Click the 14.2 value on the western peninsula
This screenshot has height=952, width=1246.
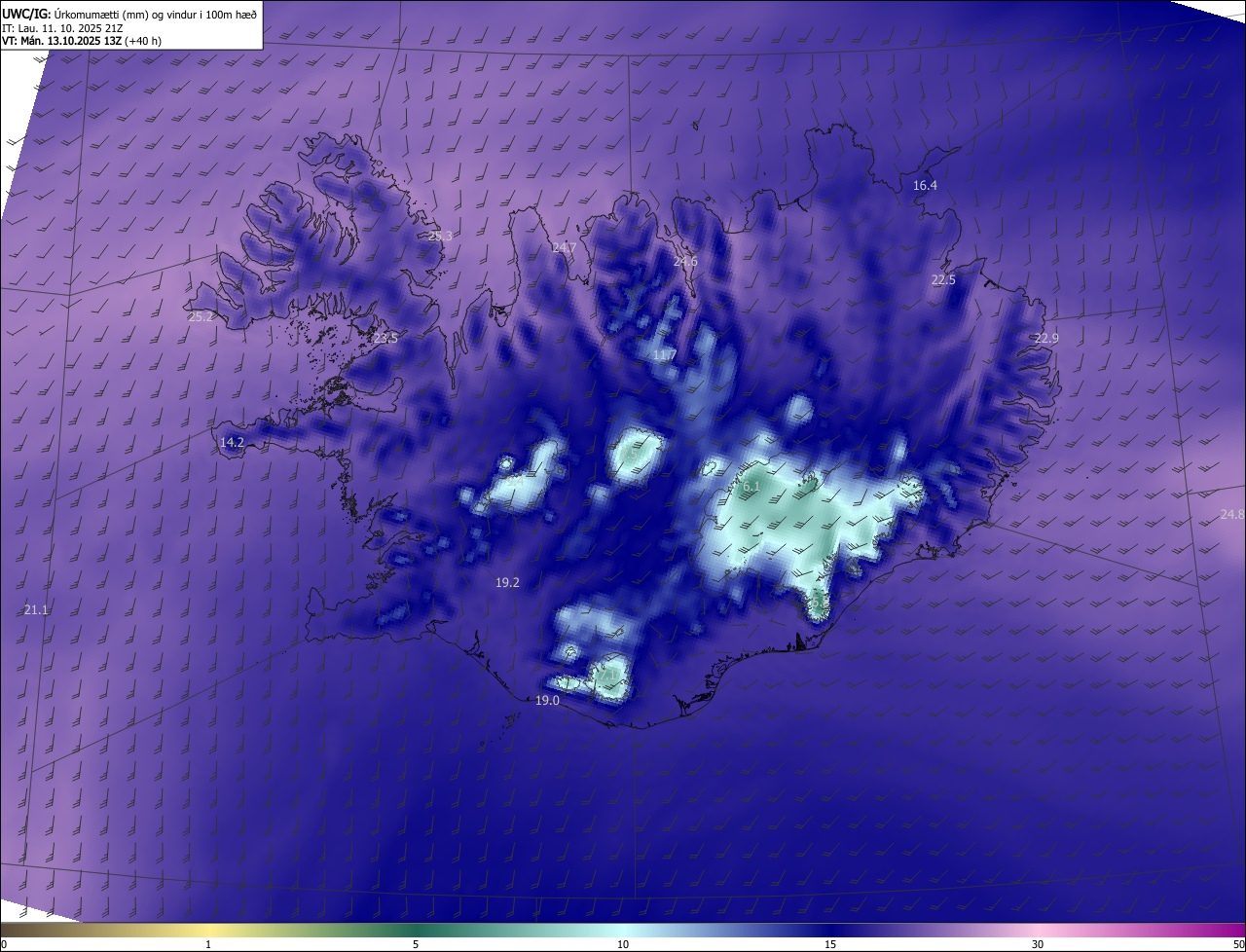point(232,442)
